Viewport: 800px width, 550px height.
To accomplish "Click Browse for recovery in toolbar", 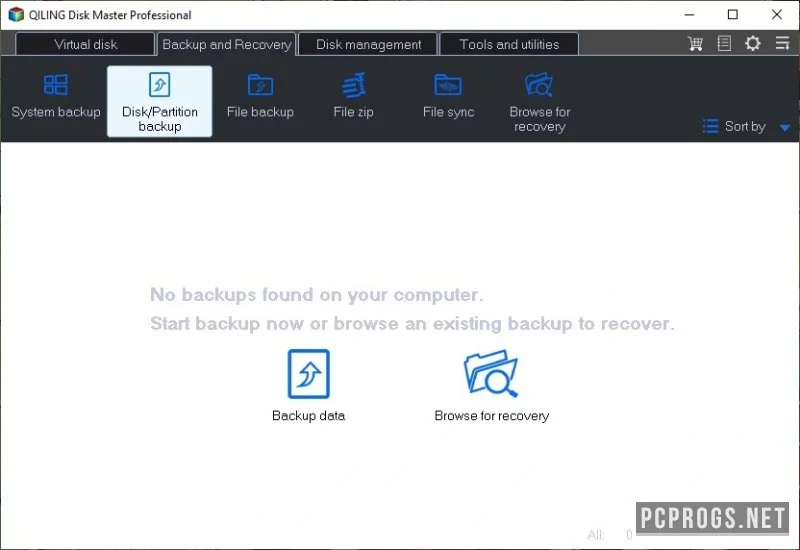I will pos(539,102).
